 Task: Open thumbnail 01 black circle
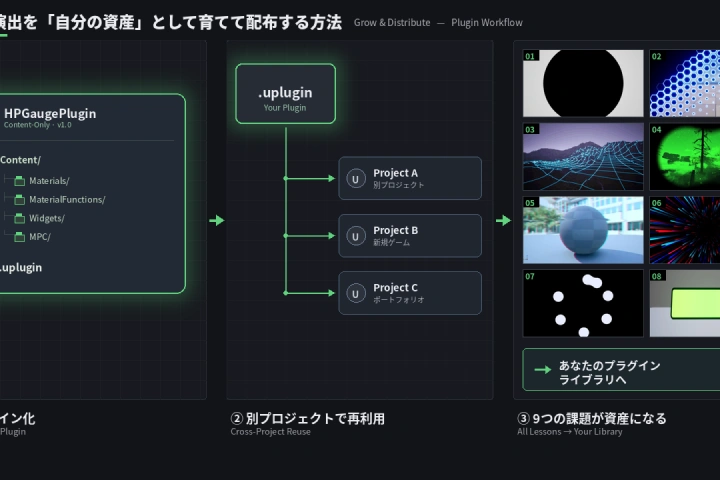click(x=583, y=83)
